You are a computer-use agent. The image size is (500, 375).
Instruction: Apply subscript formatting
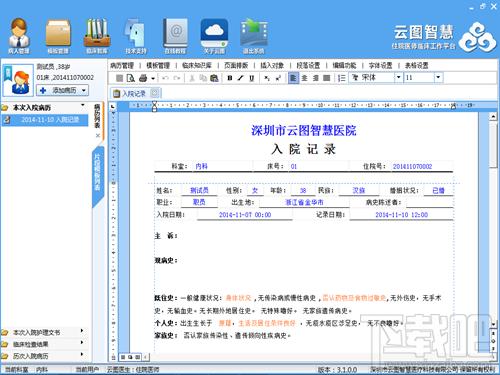point(267,78)
